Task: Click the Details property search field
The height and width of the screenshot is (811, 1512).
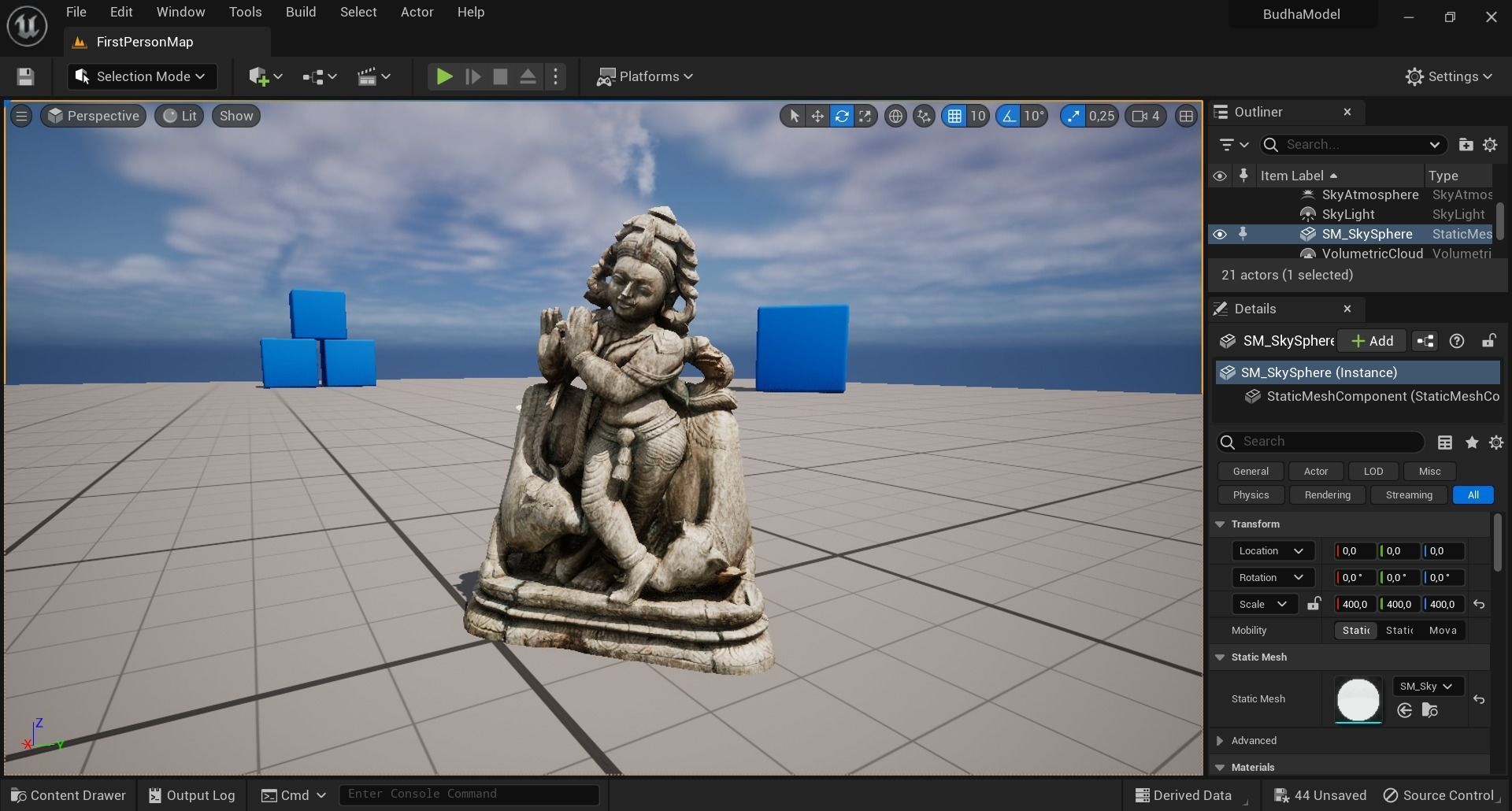Action: [1321, 442]
